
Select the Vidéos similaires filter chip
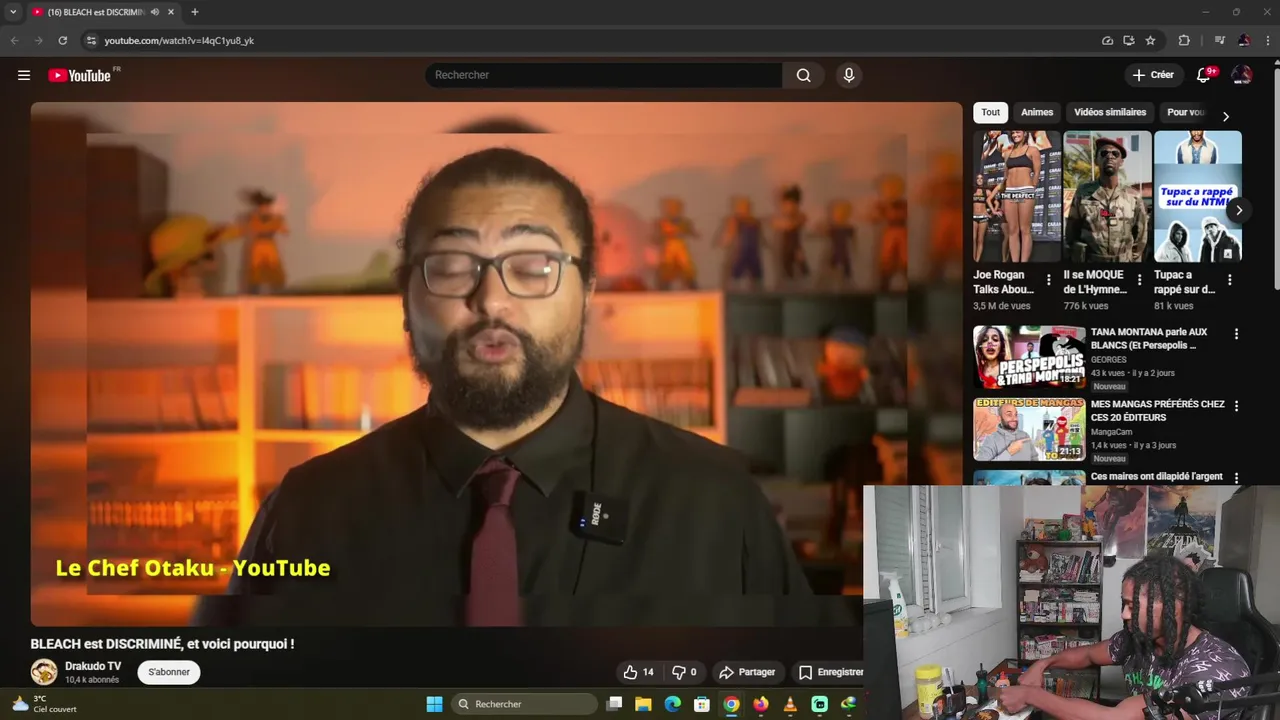coord(1110,112)
